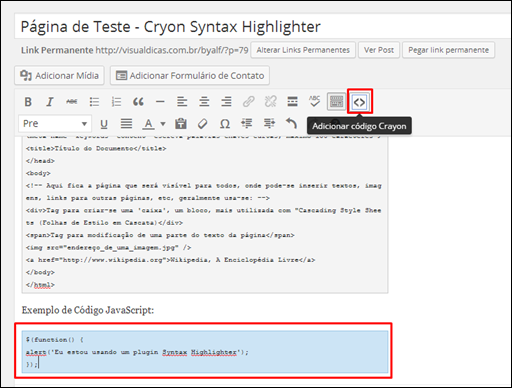Screen dimensions: 512x388
Task: Center-align the text
Action: [x=204, y=102]
